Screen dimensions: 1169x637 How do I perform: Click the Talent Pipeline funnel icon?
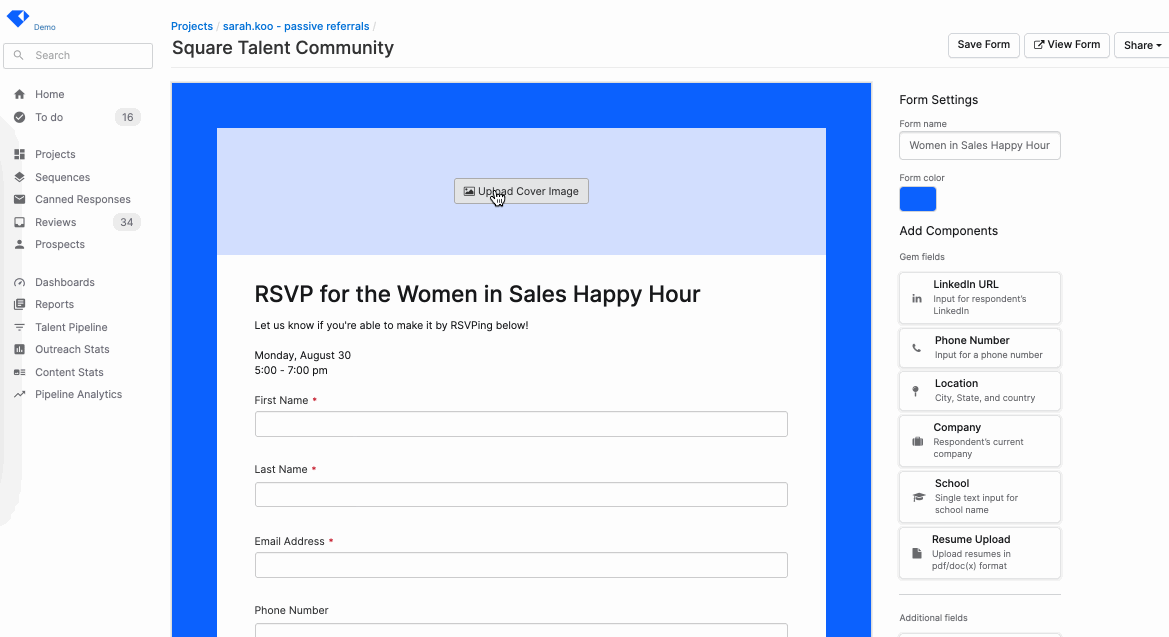[x=19, y=327]
